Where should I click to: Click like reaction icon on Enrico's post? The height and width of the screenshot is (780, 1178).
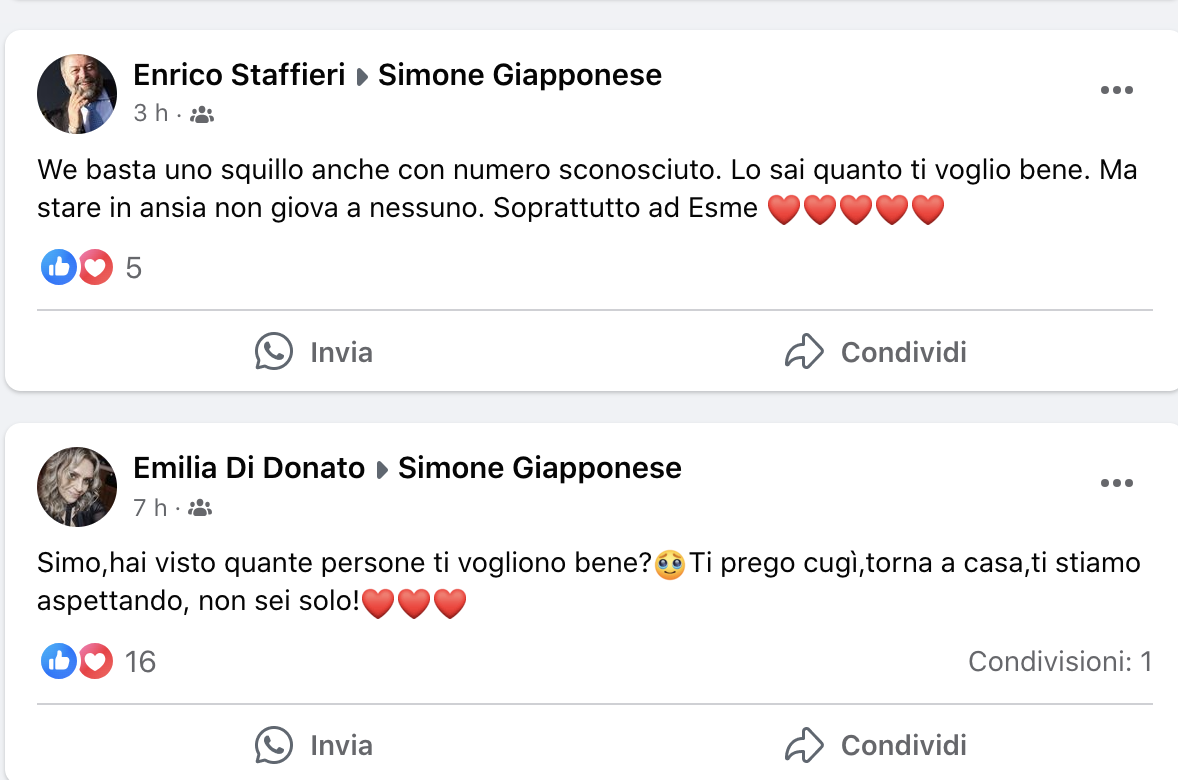point(59,268)
